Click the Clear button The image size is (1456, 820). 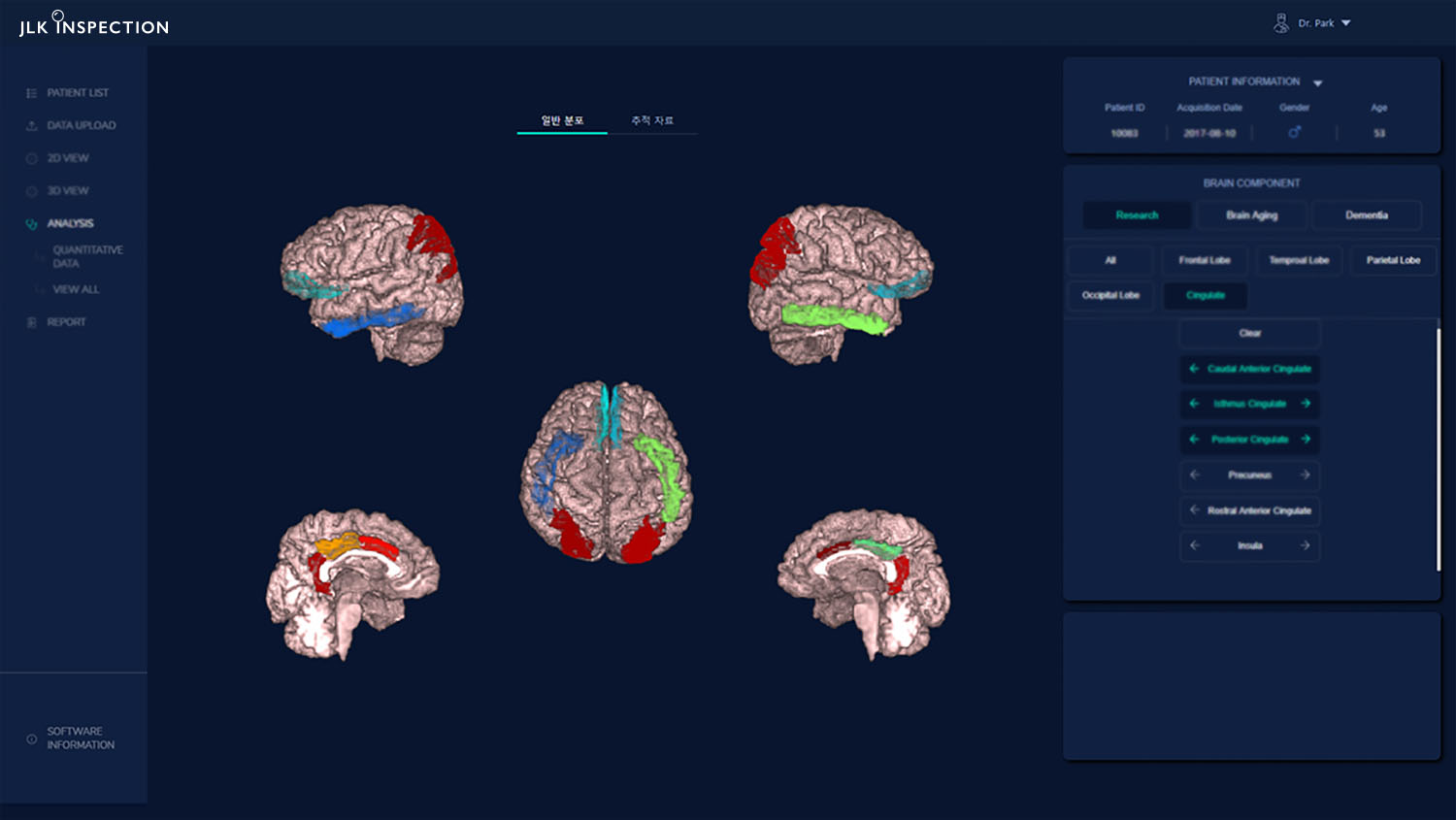point(1249,333)
